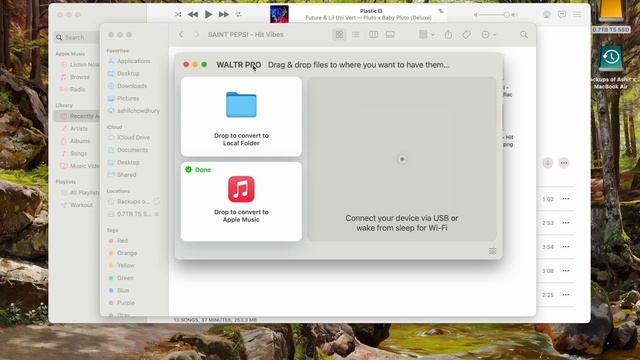The width and height of the screenshot is (640, 360).
Task: Click the Plastic album artwork thumbnail
Action: (x=279, y=14)
